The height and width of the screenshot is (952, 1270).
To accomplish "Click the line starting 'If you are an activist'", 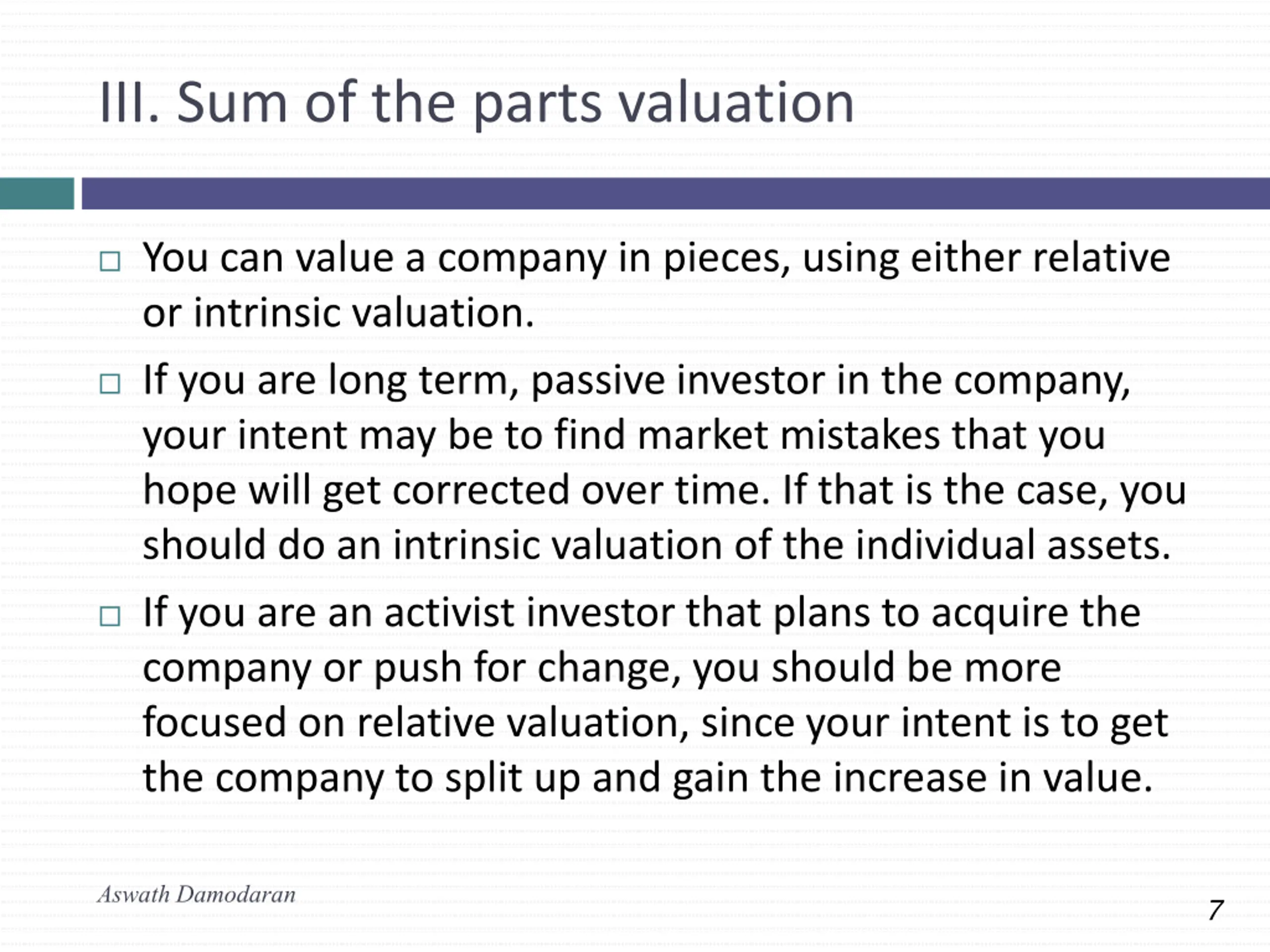I will pyautogui.click(x=642, y=614).
